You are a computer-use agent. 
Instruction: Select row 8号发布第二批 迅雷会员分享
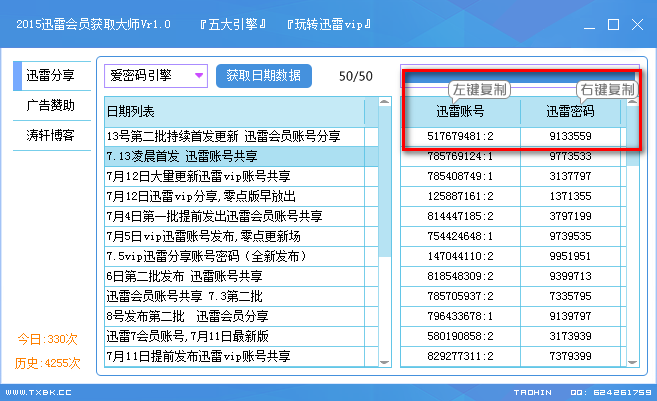(x=241, y=316)
